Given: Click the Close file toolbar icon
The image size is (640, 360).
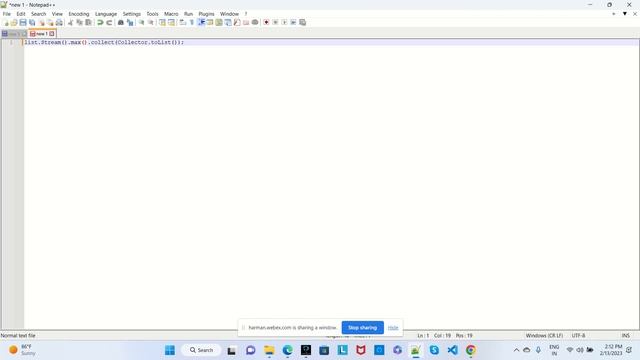Looking at the screenshot, I should [41, 22].
